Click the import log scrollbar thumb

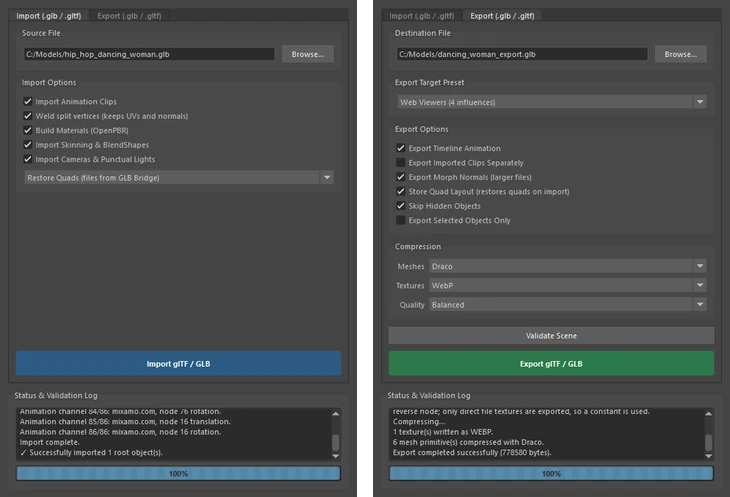(x=336, y=443)
